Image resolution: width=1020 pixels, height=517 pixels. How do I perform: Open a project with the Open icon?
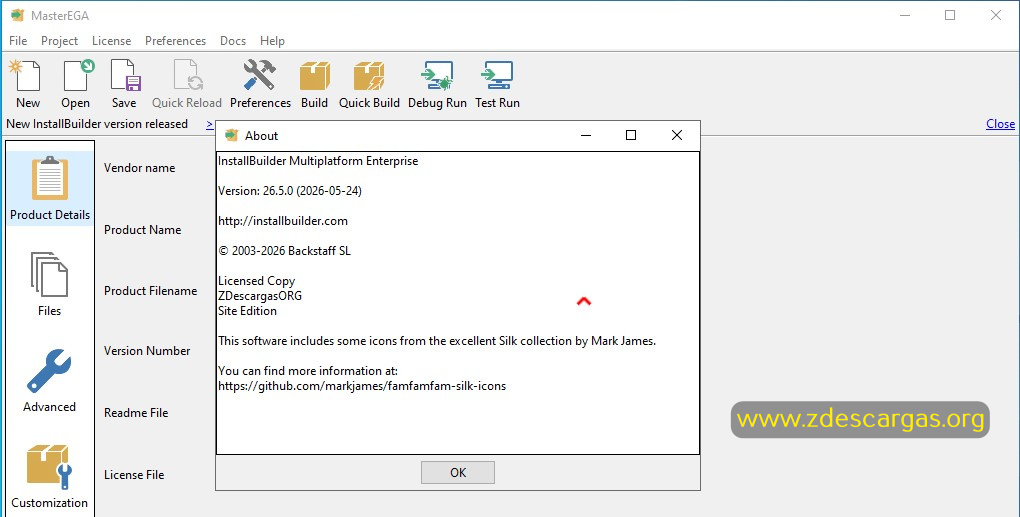76,84
